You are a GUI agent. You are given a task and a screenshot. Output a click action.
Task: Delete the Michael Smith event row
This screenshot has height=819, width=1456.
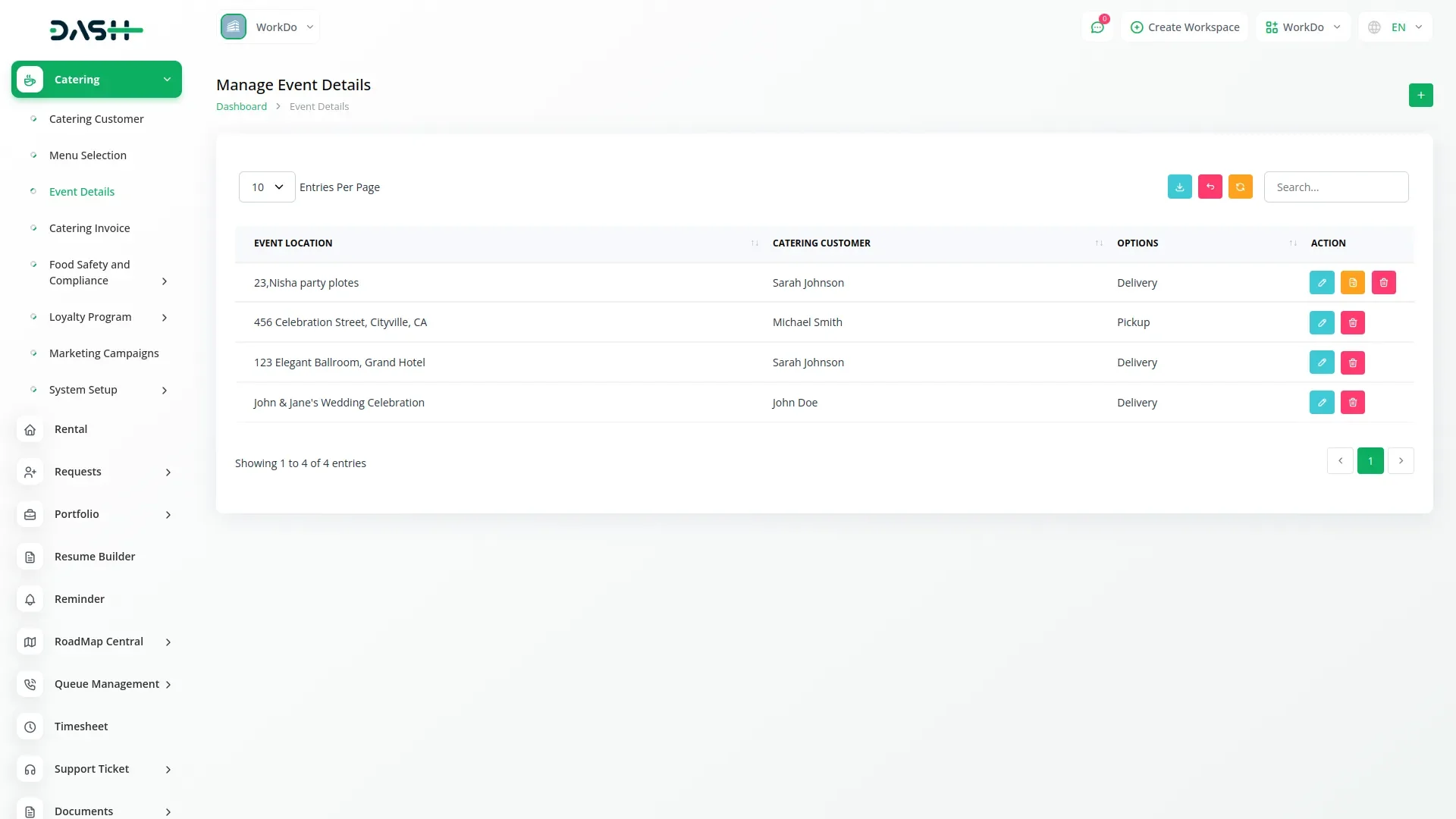point(1352,323)
